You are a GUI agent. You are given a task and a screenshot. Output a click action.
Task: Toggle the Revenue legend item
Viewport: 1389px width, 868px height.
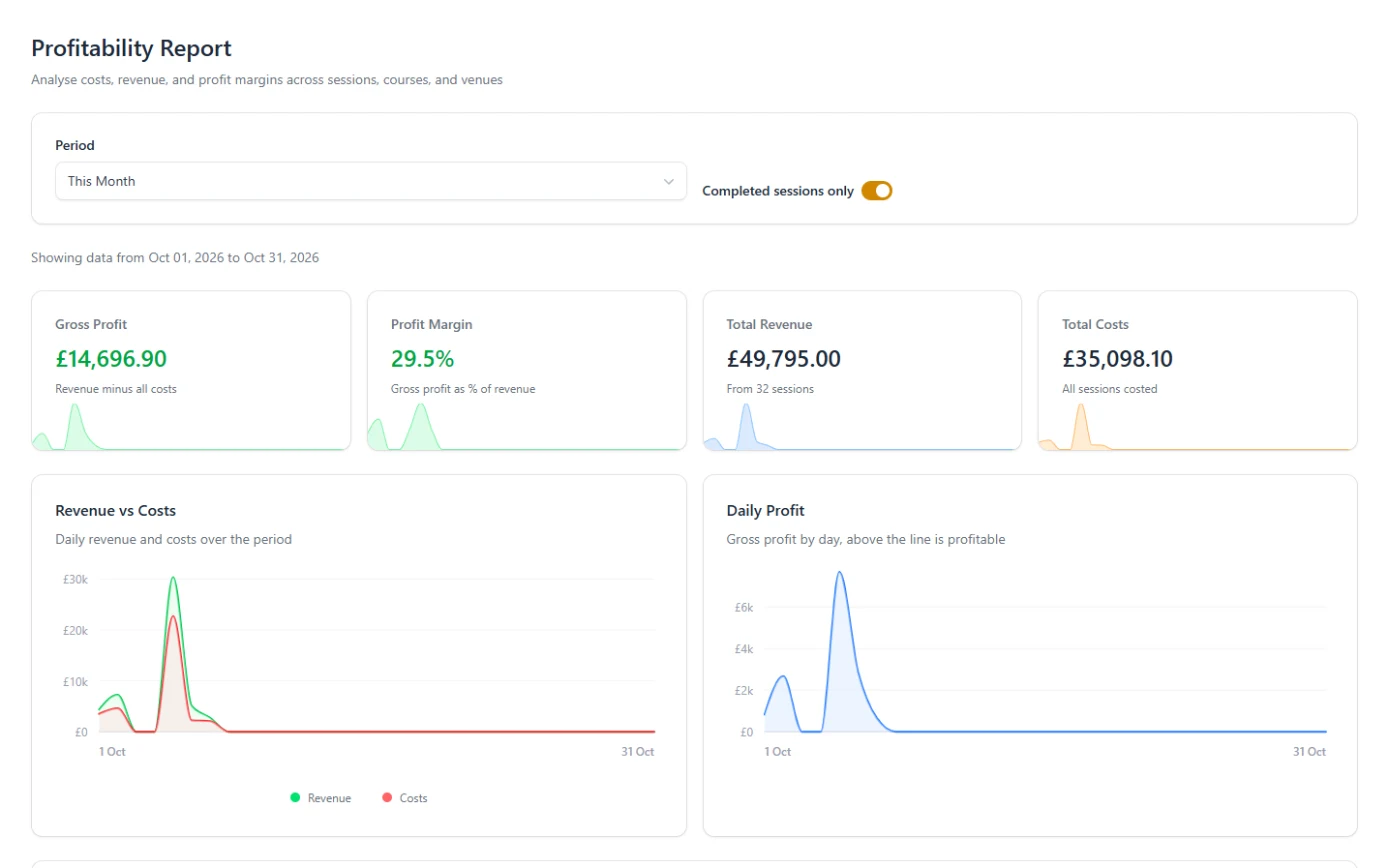pos(320,798)
